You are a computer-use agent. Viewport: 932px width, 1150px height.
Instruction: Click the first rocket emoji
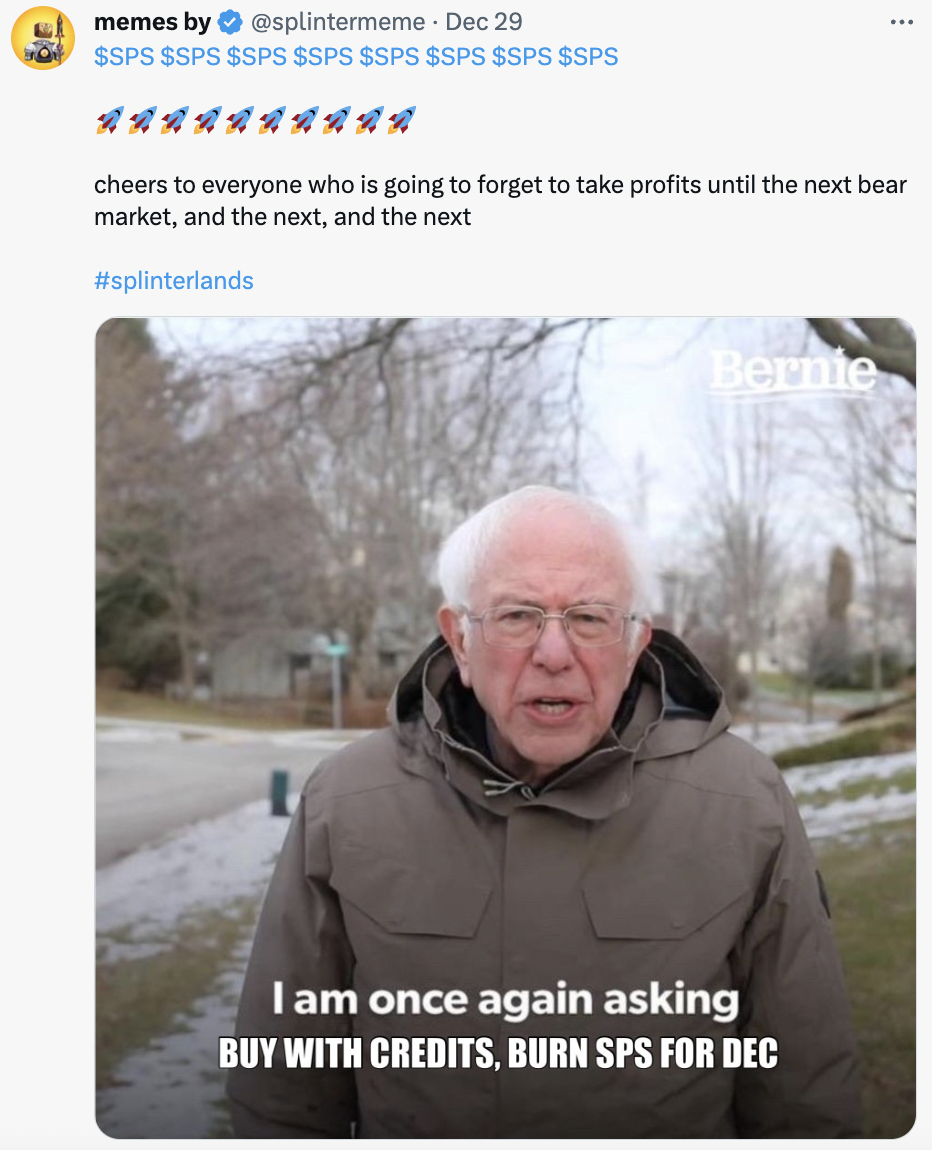[x=109, y=122]
